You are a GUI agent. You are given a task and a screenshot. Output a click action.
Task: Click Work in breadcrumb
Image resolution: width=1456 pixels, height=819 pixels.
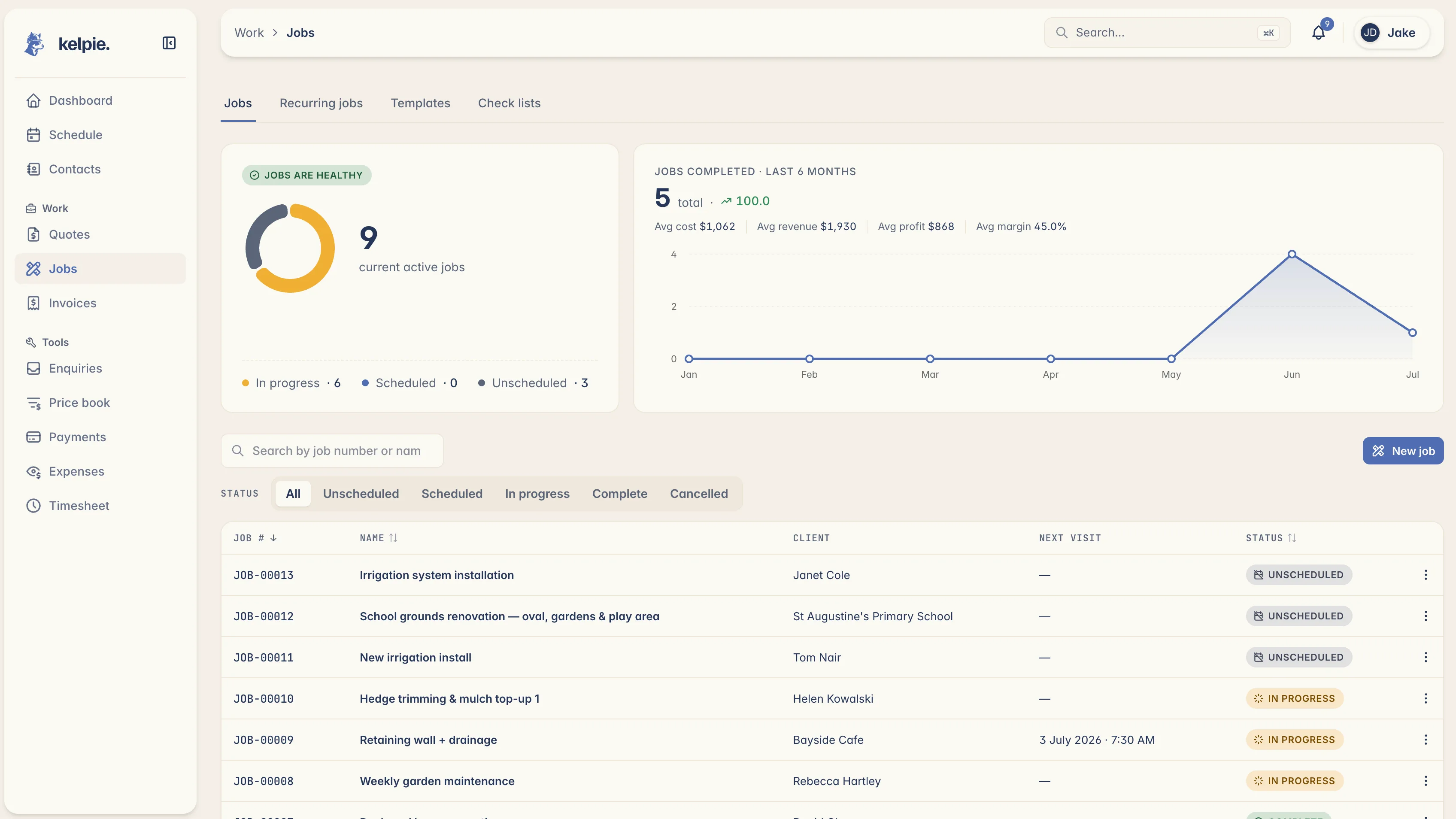click(x=249, y=33)
